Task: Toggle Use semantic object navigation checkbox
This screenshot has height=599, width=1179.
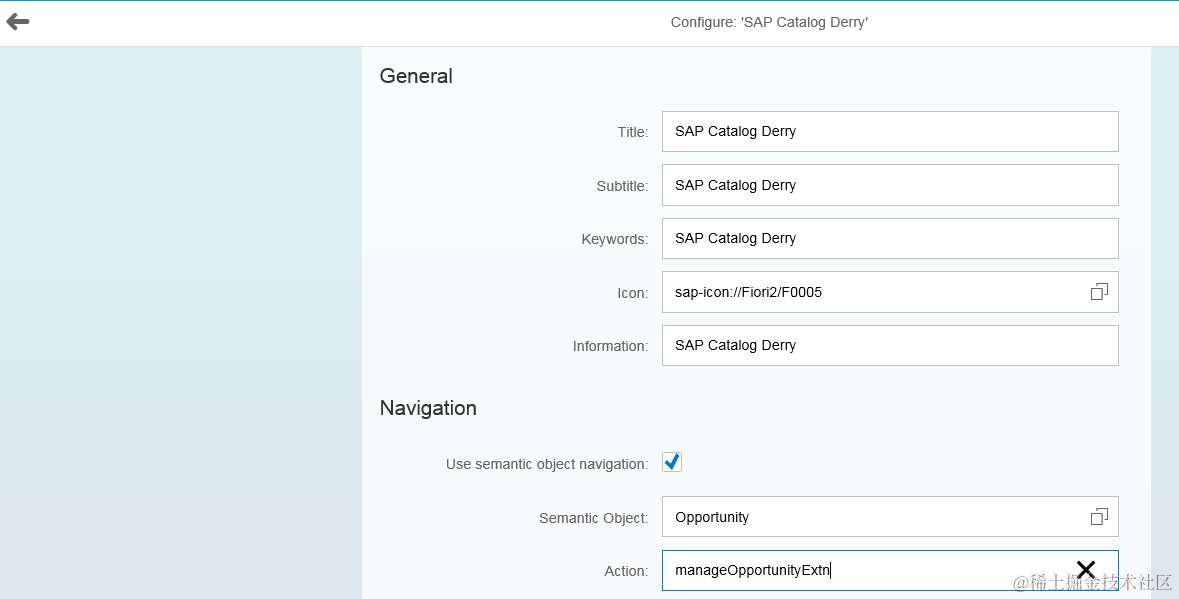Action: tap(672, 462)
